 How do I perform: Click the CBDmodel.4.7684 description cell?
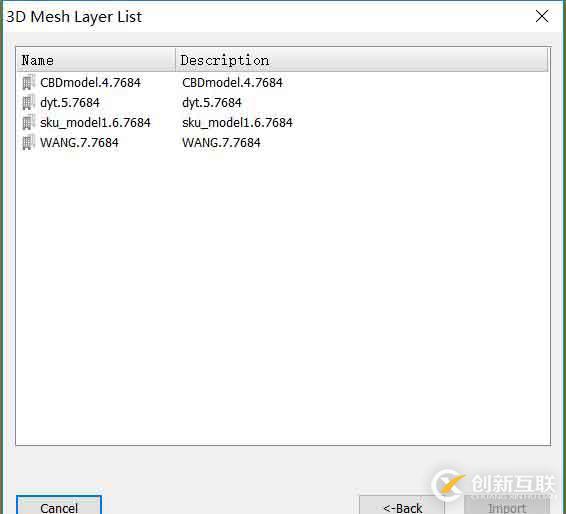(232, 83)
